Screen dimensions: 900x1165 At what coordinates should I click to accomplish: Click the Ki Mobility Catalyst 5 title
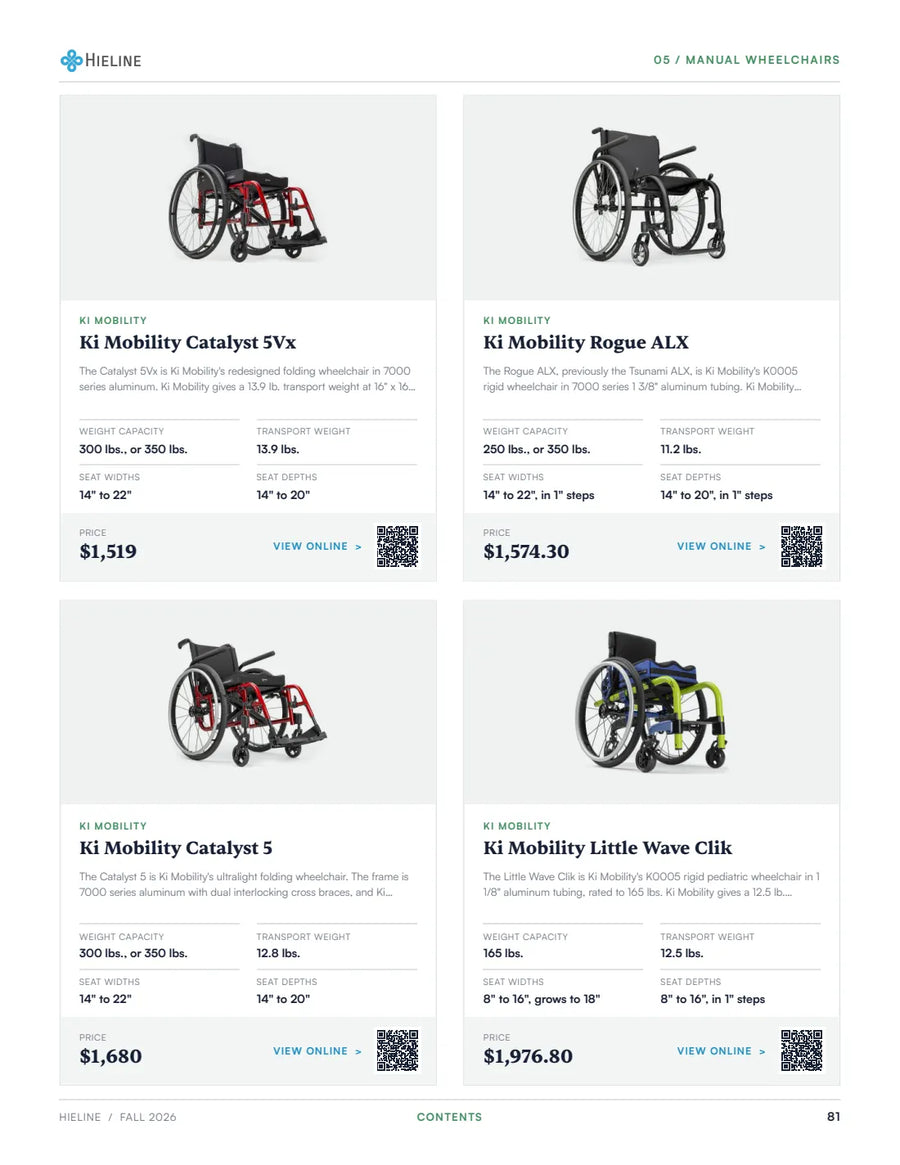click(175, 848)
